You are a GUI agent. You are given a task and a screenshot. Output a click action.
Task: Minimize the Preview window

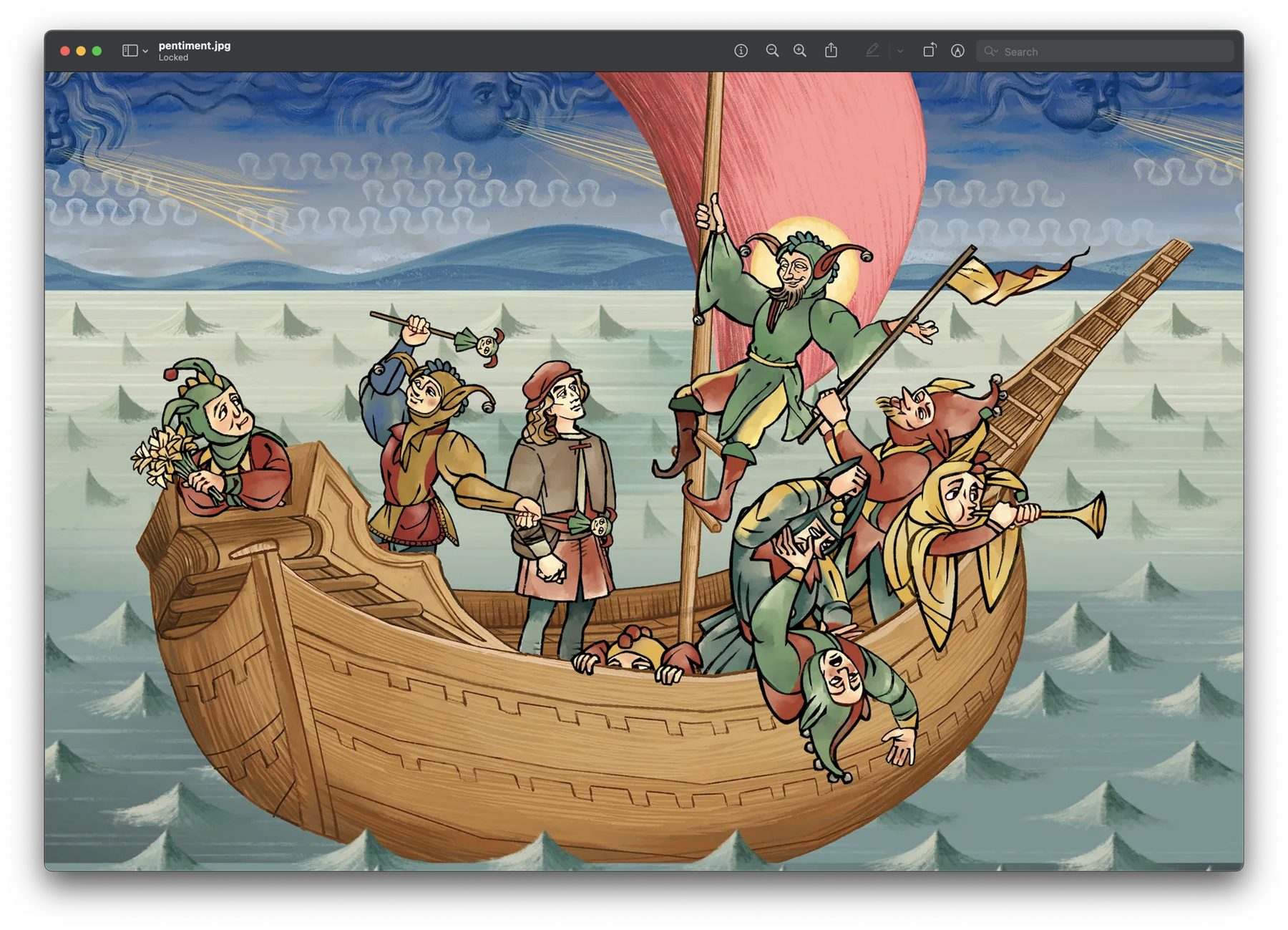(81, 51)
